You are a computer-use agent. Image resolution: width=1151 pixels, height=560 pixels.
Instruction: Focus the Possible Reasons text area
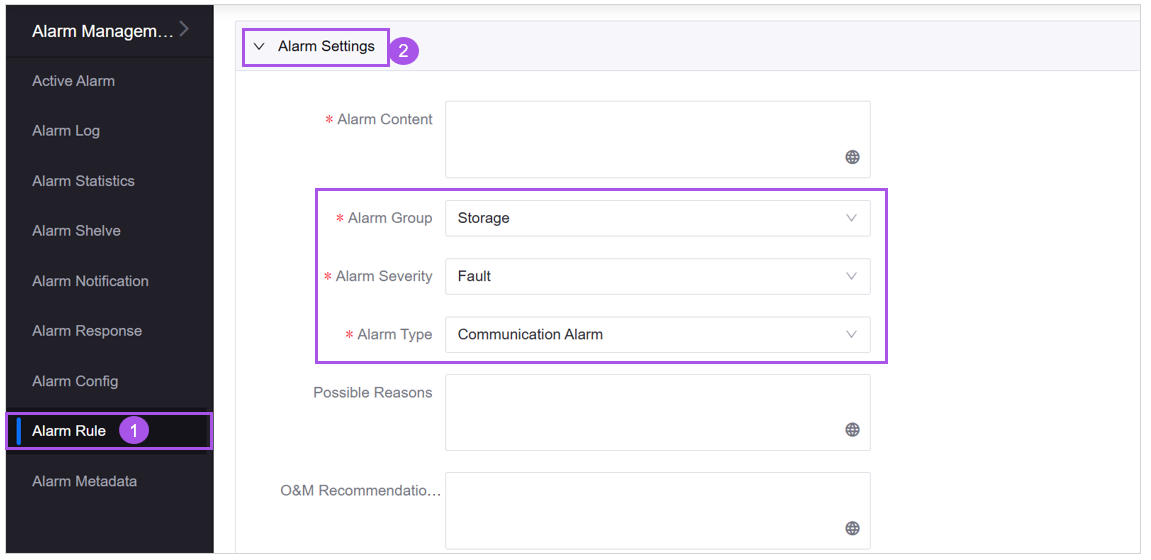pos(640,405)
